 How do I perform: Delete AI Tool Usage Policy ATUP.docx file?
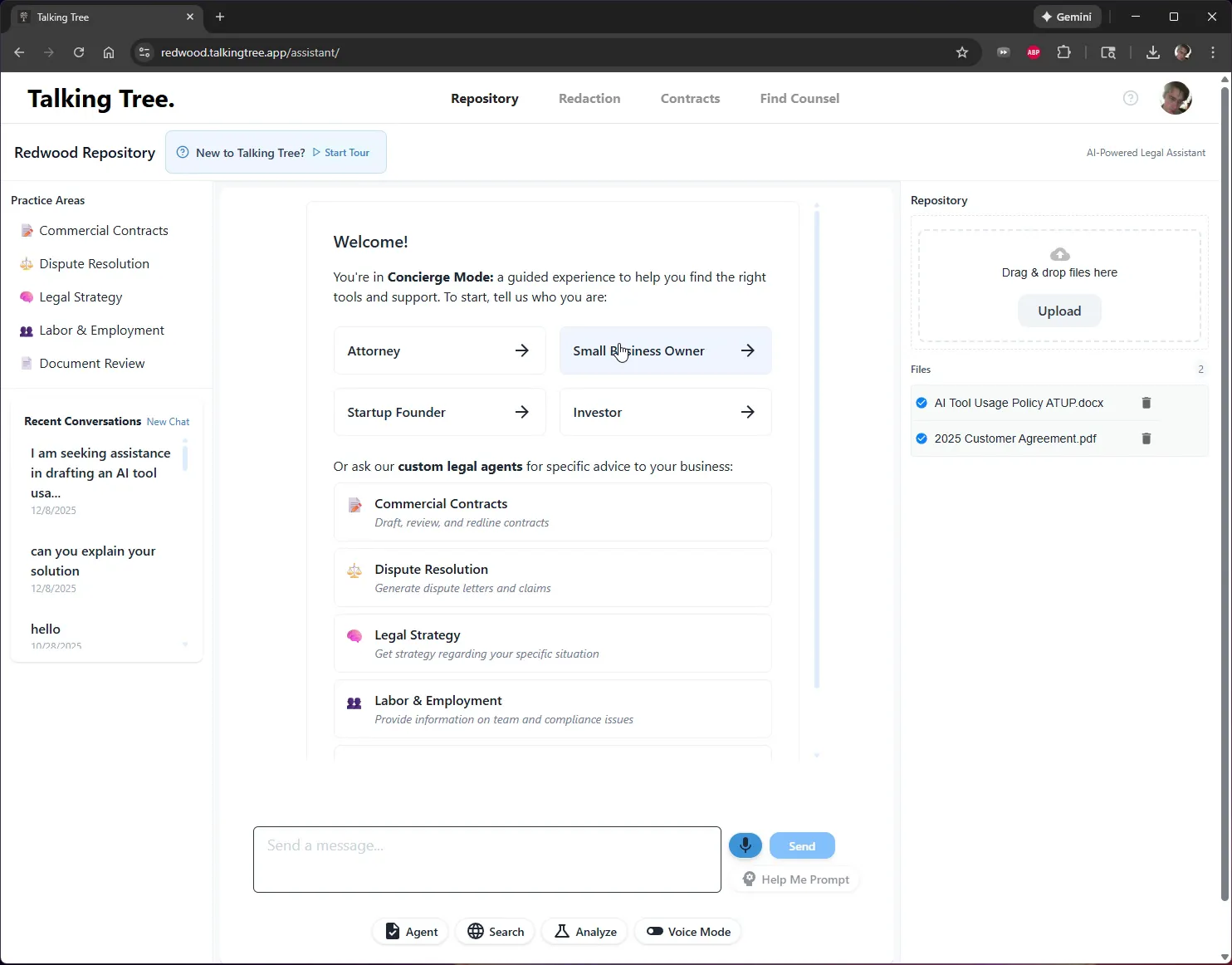[1146, 403]
